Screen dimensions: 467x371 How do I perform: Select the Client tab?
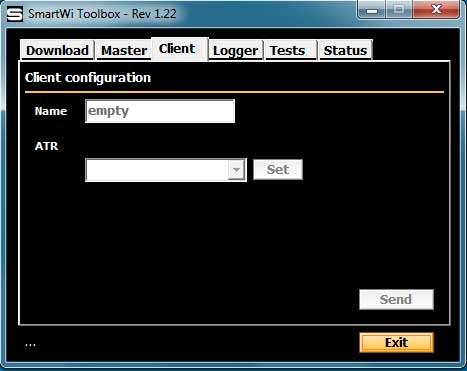pos(180,49)
